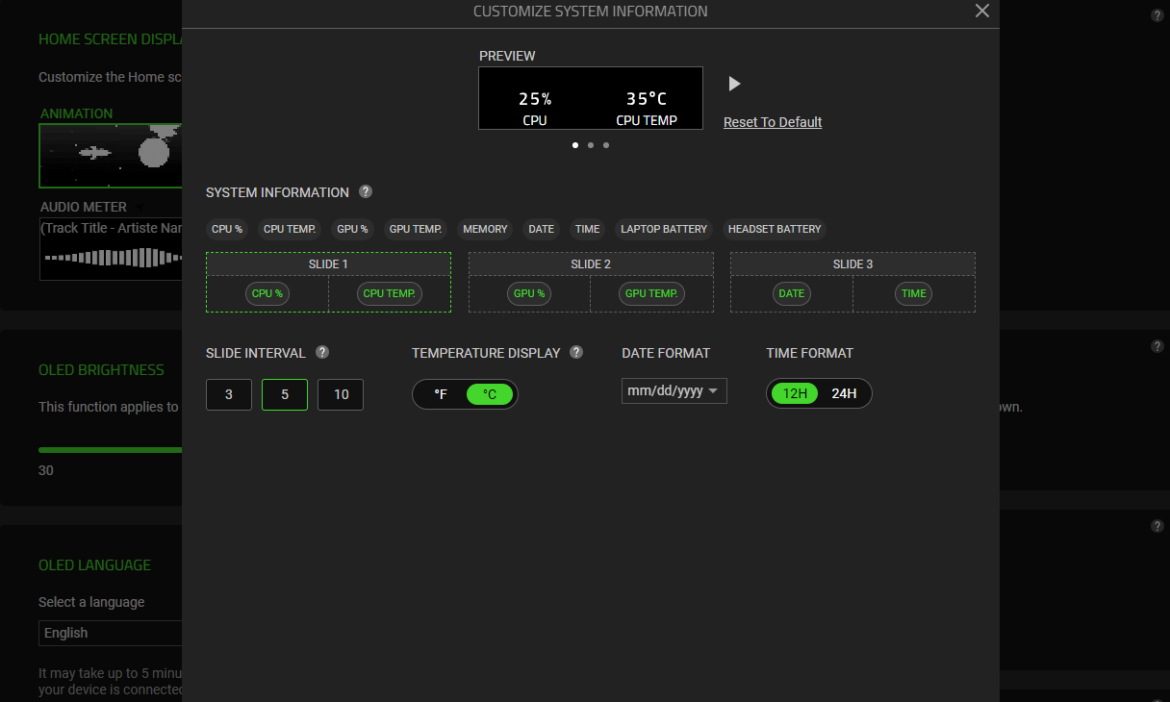Select the Animation thumbnail preview

click(110, 155)
